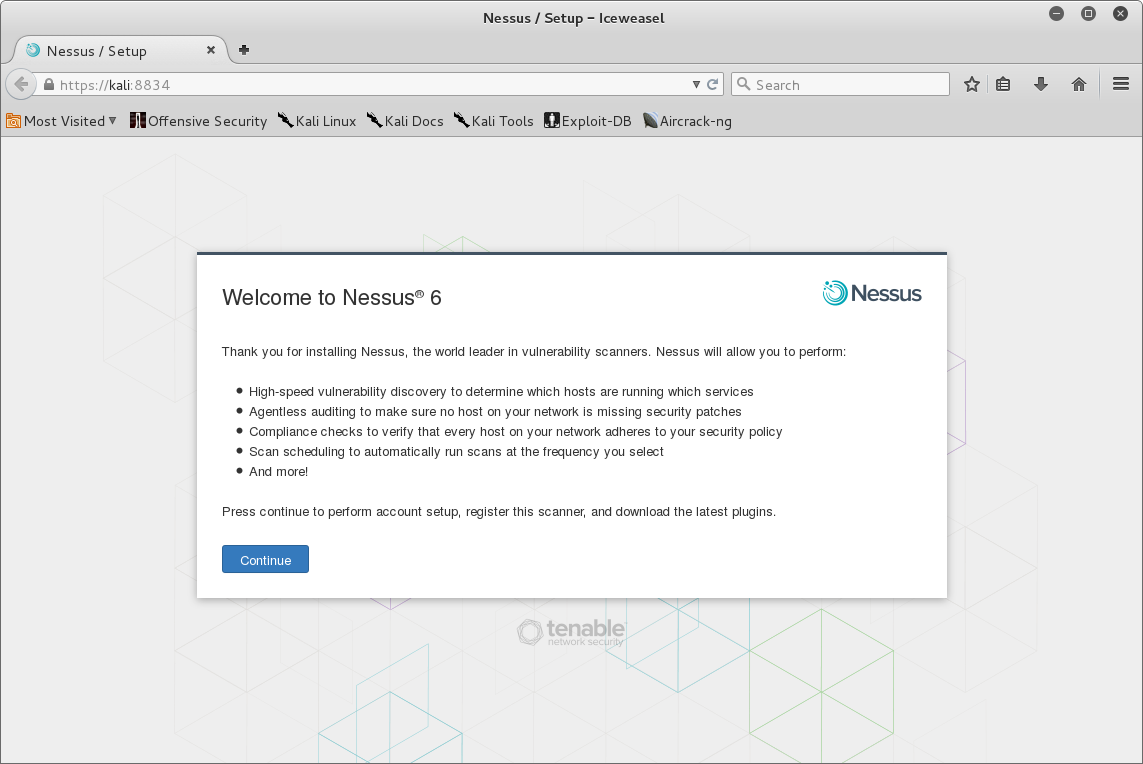
Task: Click the 'Welcome to Nessus 6' heading
Action: (332, 297)
